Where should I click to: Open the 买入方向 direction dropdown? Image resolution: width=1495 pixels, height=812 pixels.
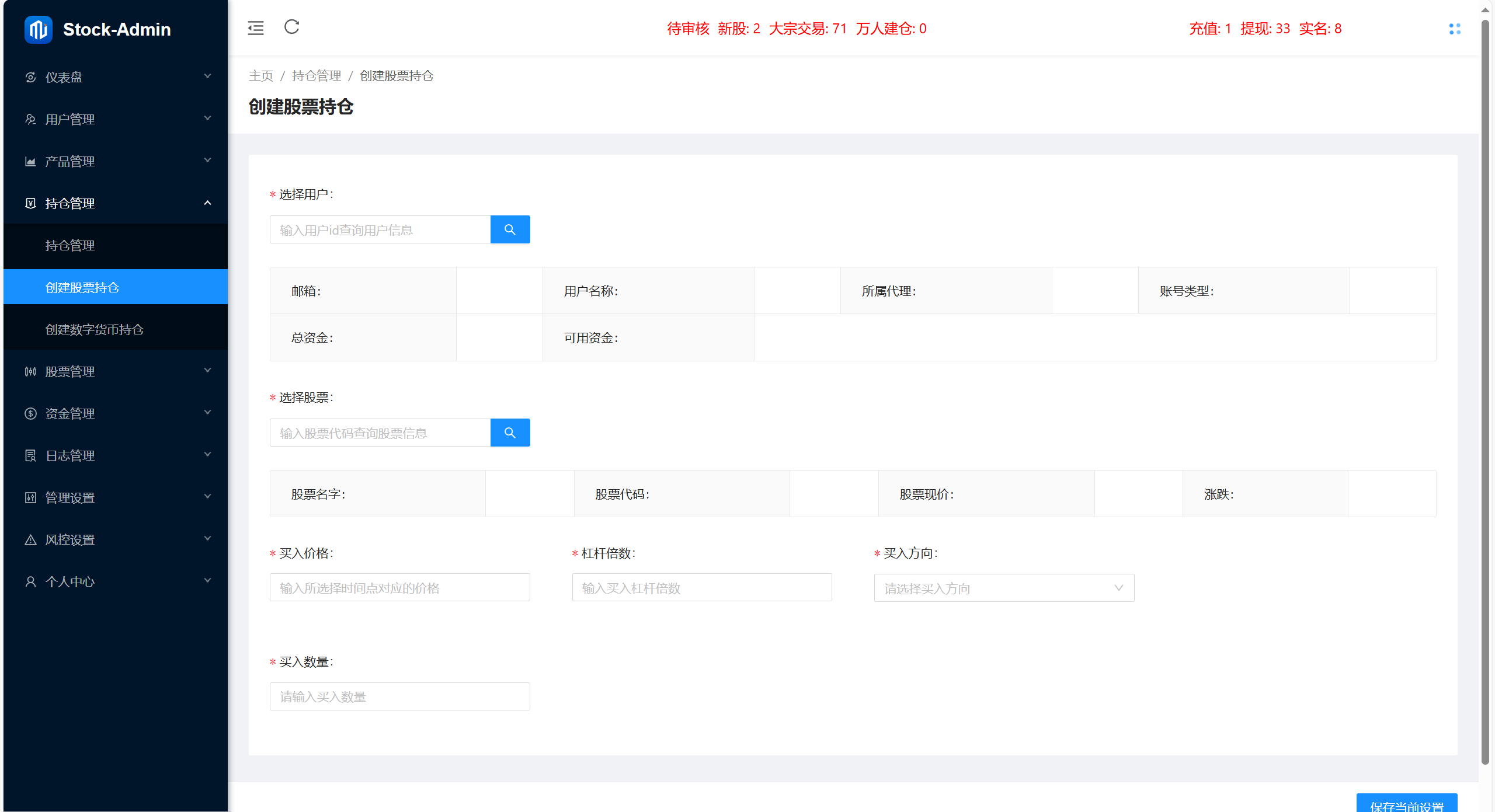[1003, 588]
